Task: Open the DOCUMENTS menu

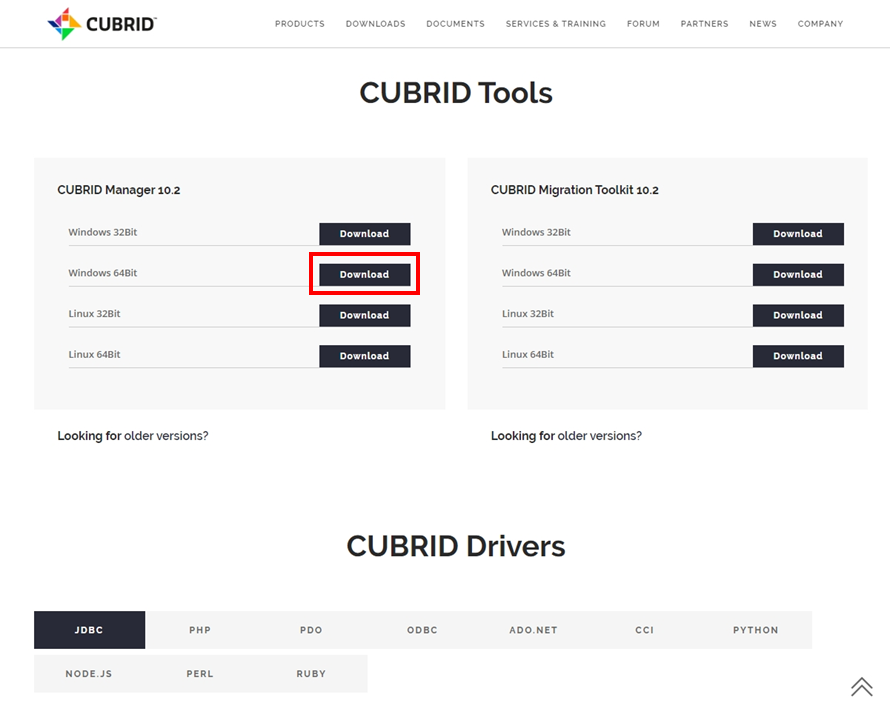Action: point(455,24)
